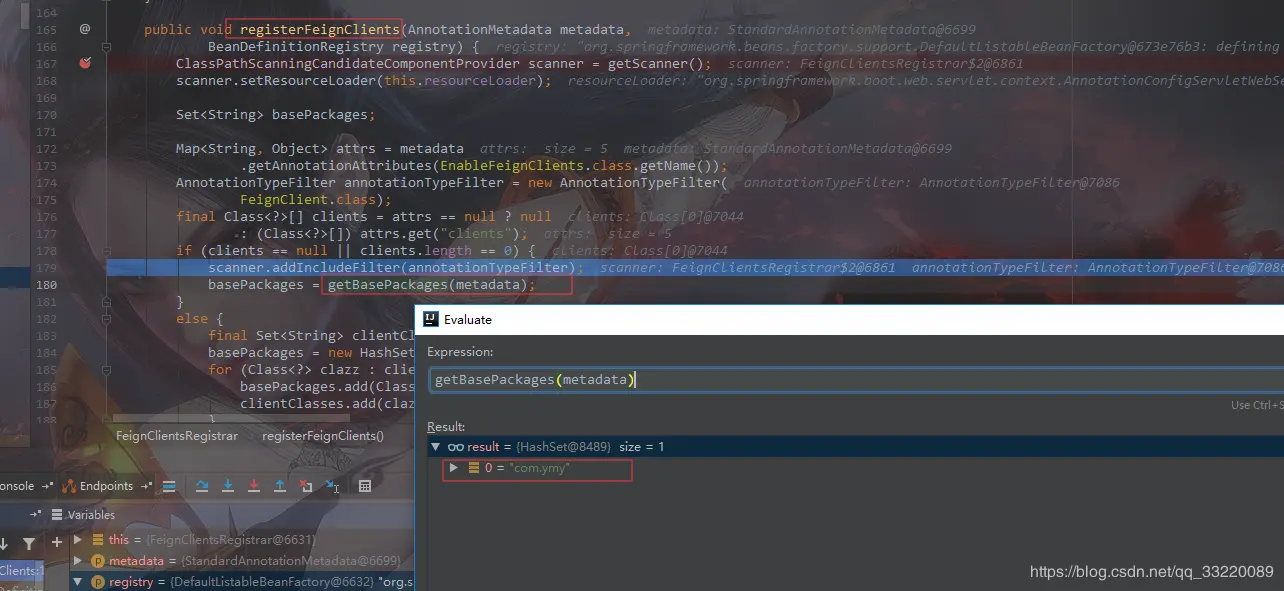1284x591 pixels.
Task: Click FeignClientsRegistrar breadcrumb
Action: pos(177,436)
